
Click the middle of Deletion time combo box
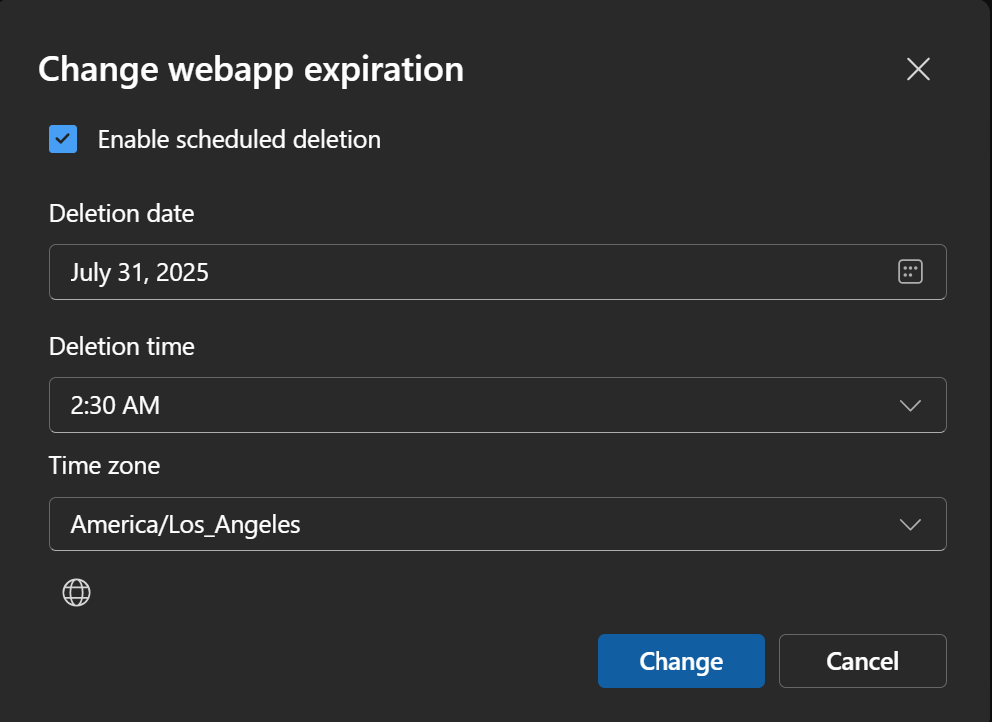click(x=498, y=406)
